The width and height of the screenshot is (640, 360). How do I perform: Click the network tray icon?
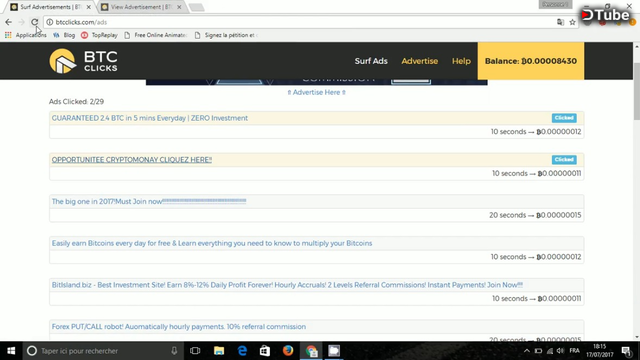coord(550,351)
